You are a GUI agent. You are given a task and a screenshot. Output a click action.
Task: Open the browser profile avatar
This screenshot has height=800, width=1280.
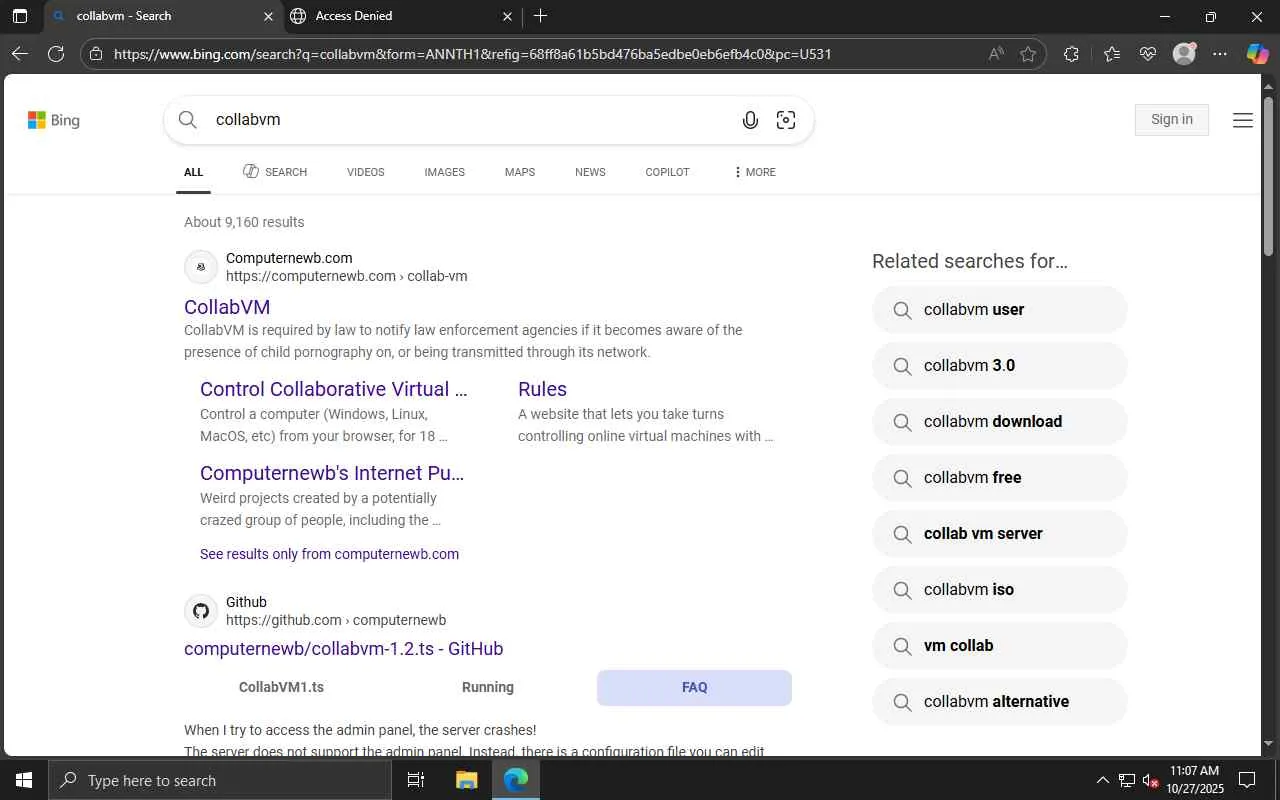coord(1184,54)
